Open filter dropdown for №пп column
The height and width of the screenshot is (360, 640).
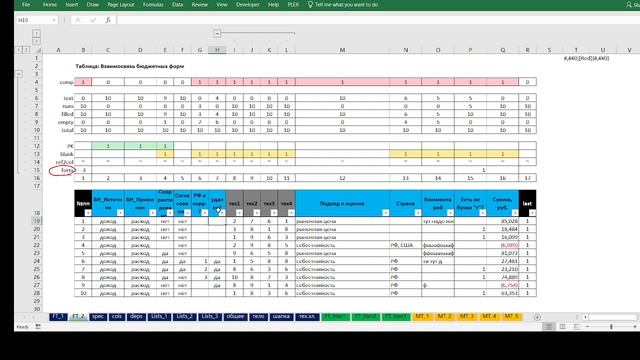[88, 213]
